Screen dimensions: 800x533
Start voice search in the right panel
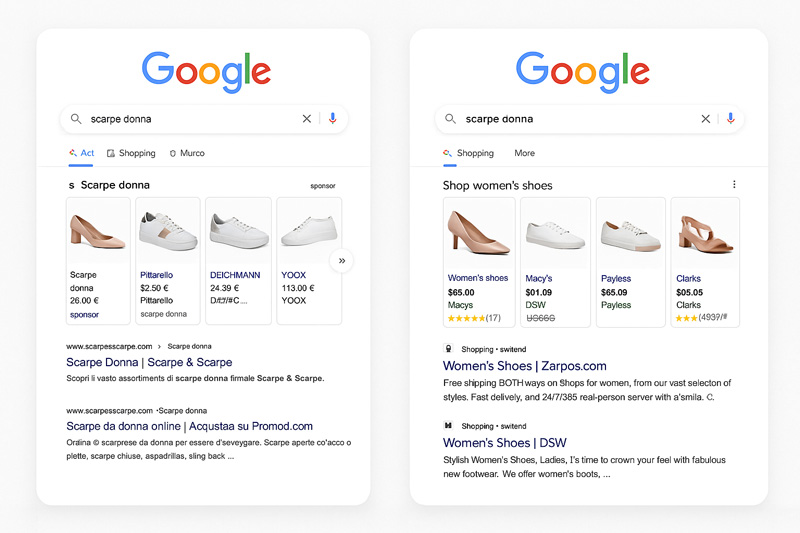pos(731,118)
